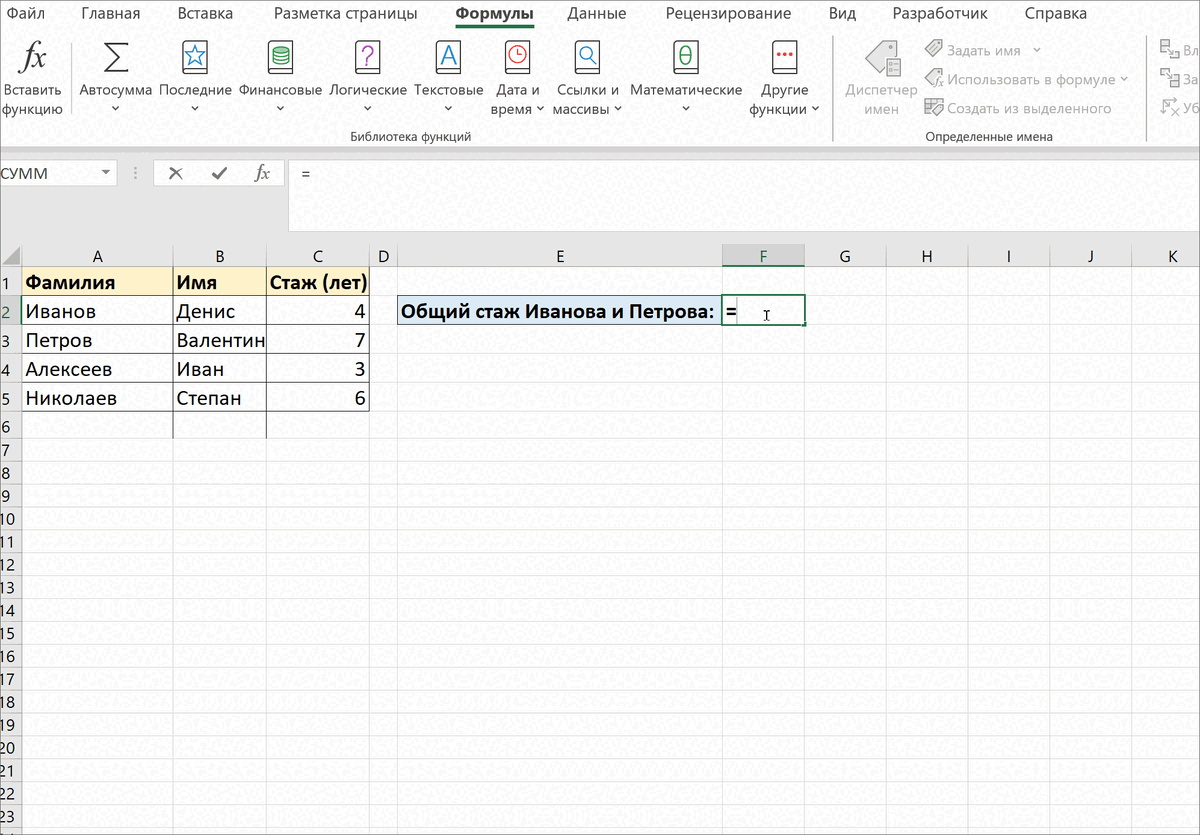Select cell with Иванов surname

click(x=97, y=312)
